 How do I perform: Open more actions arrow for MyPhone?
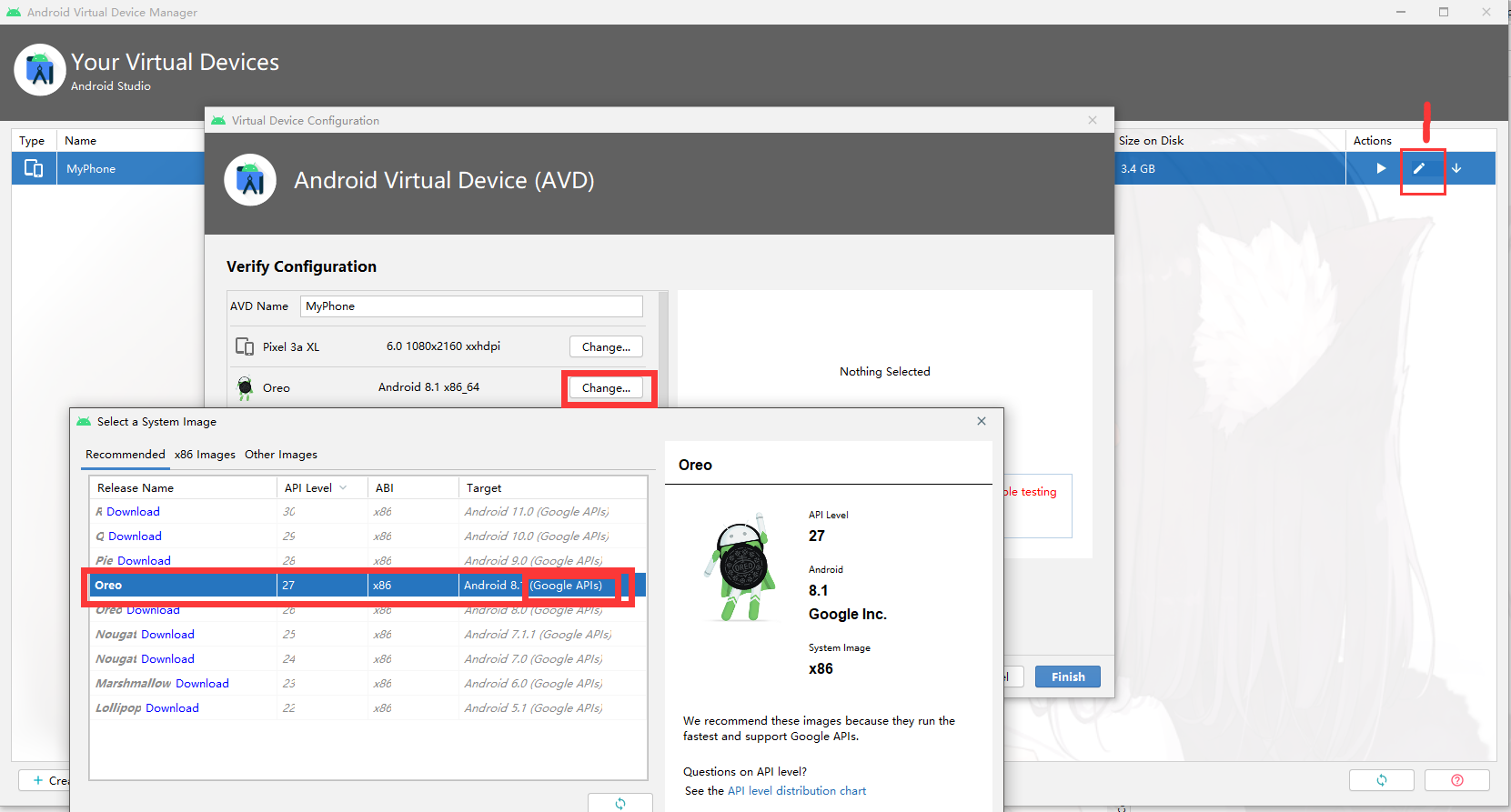(x=1456, y=168)
